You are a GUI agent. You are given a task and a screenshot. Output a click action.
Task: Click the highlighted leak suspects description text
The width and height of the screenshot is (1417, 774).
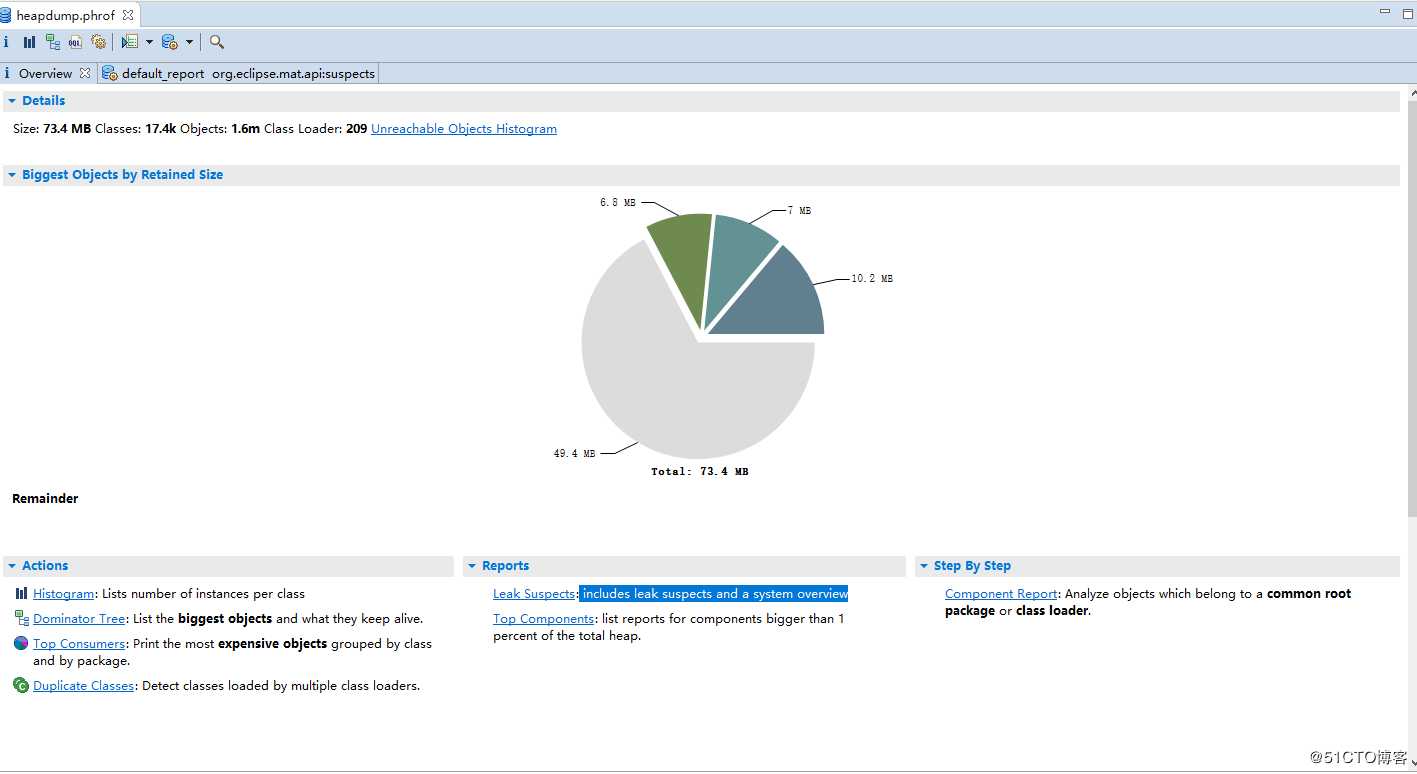[714, 594]
